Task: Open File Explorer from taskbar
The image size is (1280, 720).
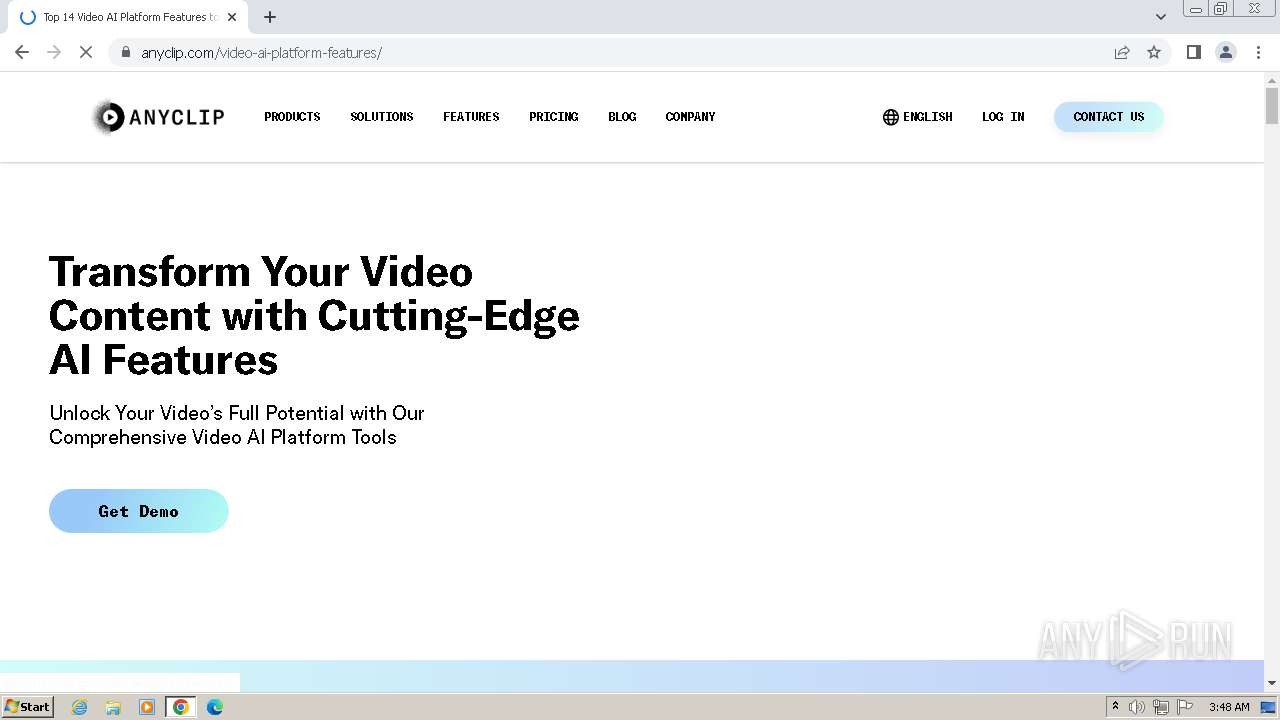Action: pyautogui.click(x=113, y=707)
